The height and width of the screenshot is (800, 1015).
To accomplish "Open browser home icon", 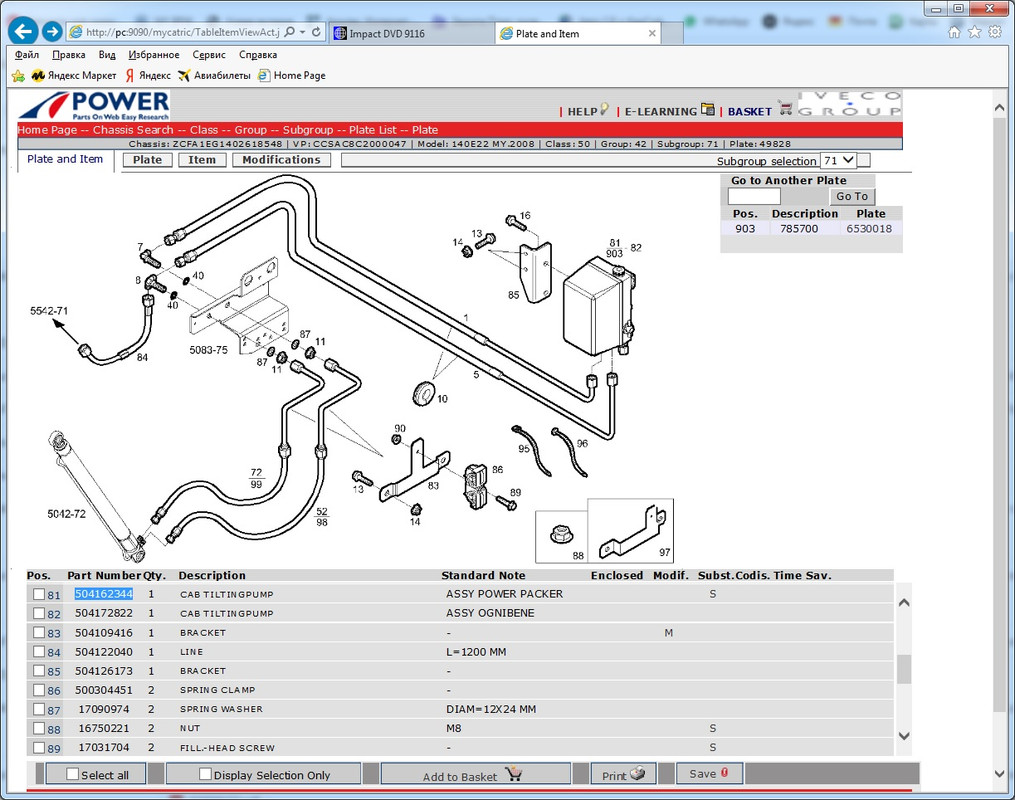I will point(954,32).
